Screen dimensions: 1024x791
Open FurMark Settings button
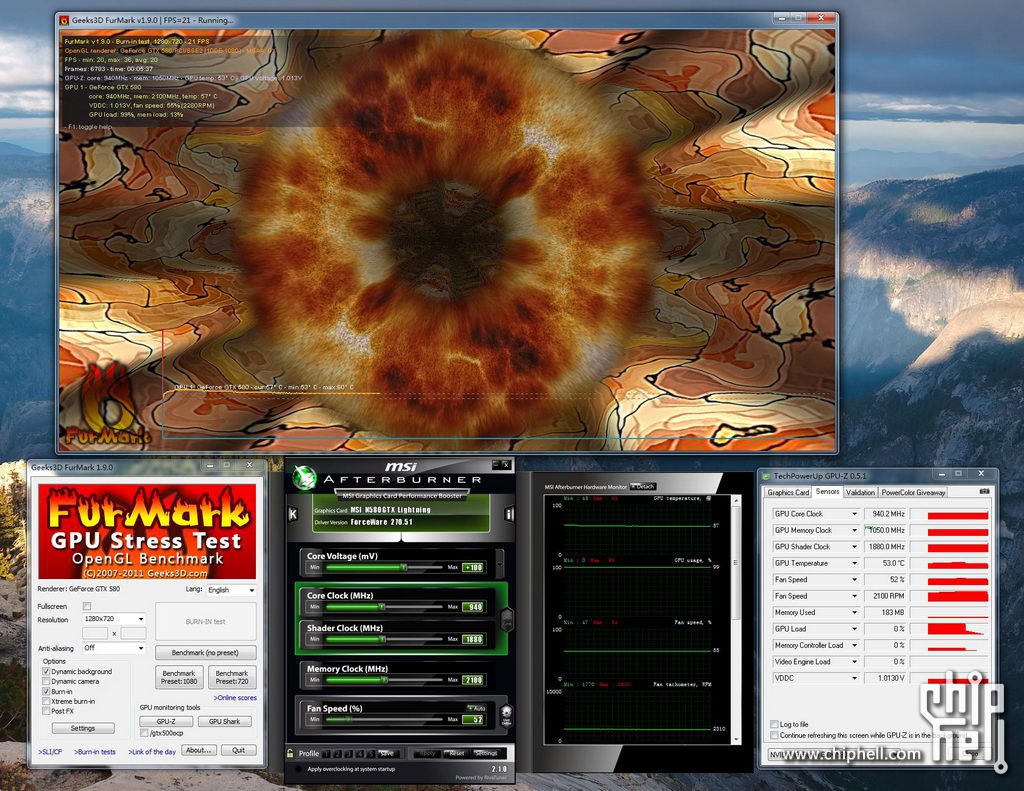83,728
